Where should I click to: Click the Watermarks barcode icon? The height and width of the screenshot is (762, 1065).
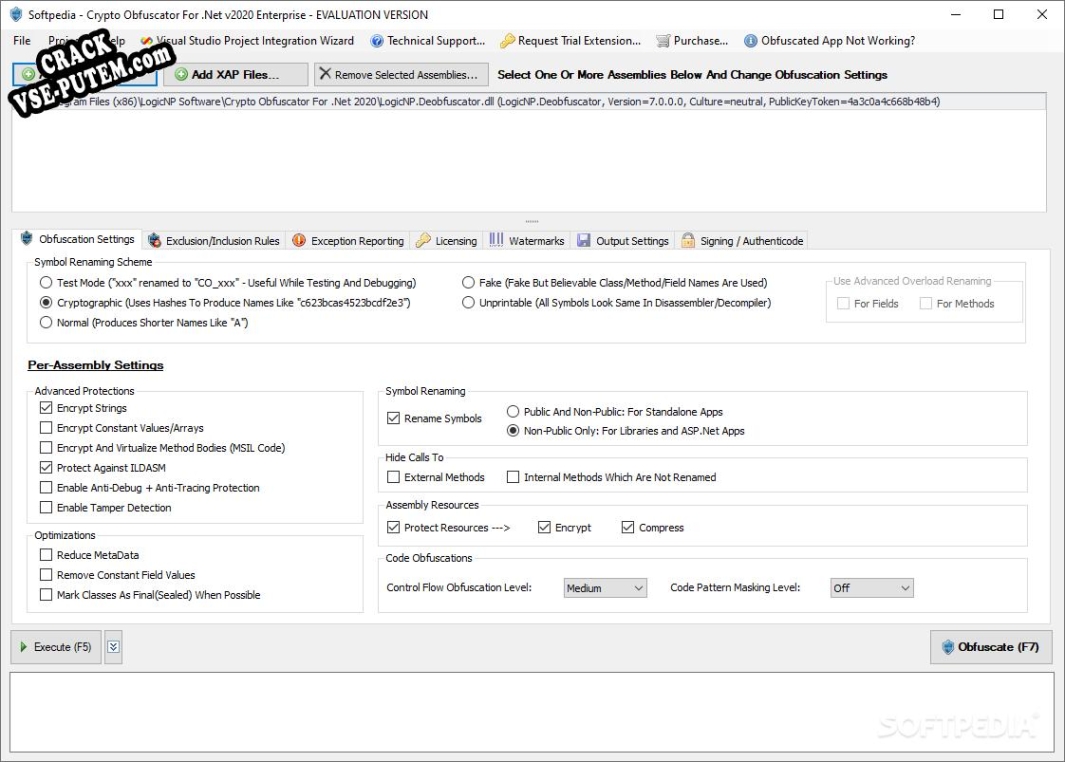(x=497, y=240)
